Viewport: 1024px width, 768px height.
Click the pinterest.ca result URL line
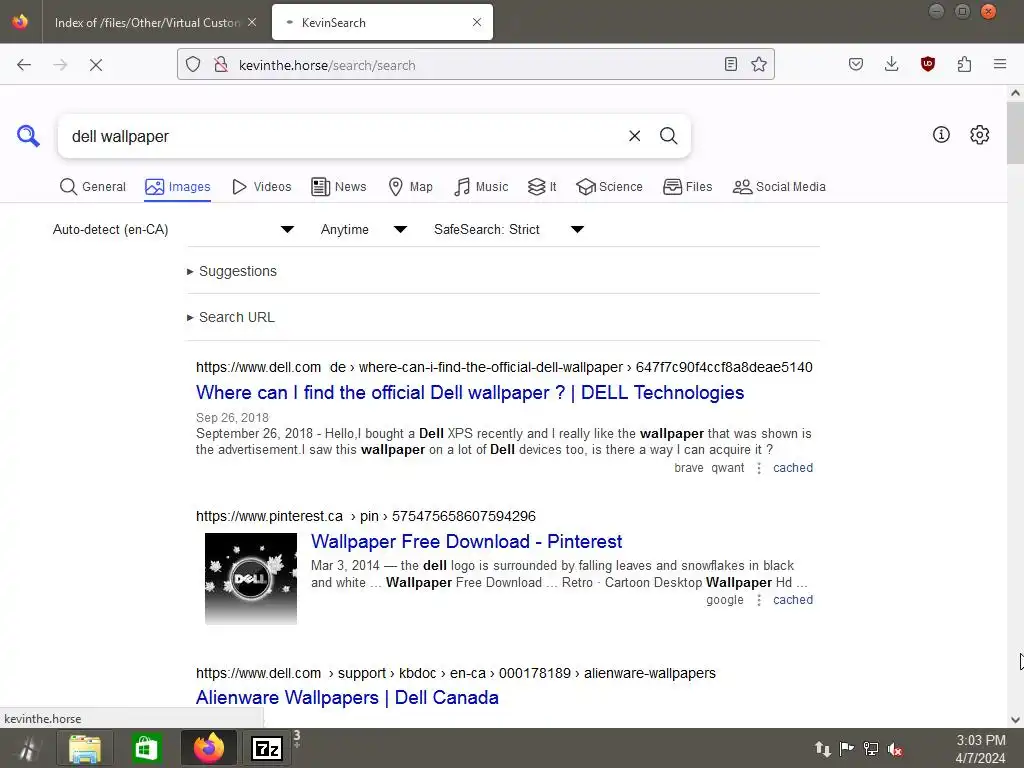(366, 516)
